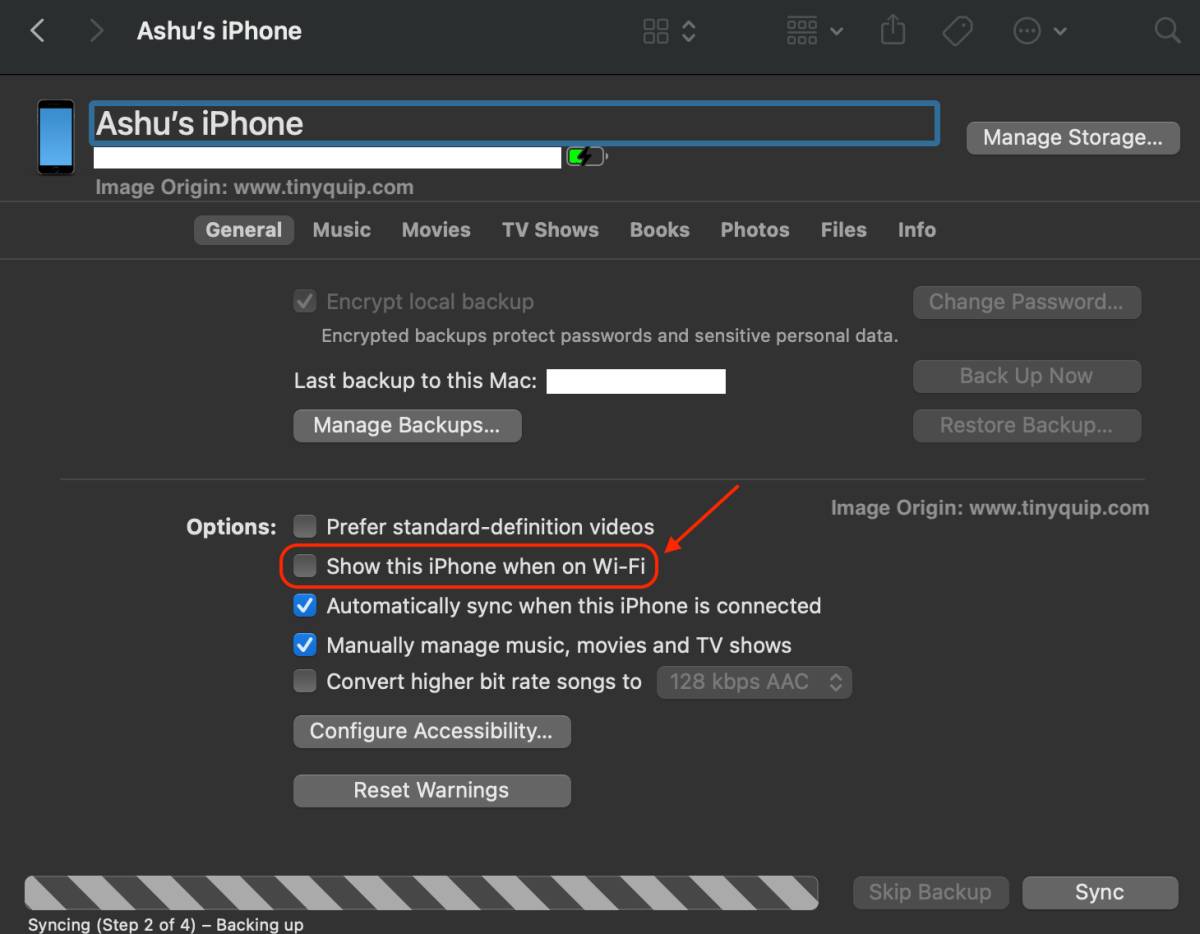Enable Show this iPhone when on Wi-Fi
Image resolution: width=1200 pixels, height=934 pixels.
(x=305, y=566)
